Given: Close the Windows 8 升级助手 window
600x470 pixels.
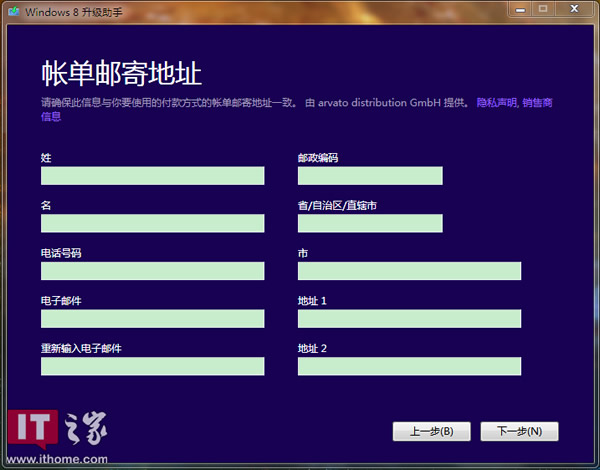Looking at the screenshot, I should (574, 9).
